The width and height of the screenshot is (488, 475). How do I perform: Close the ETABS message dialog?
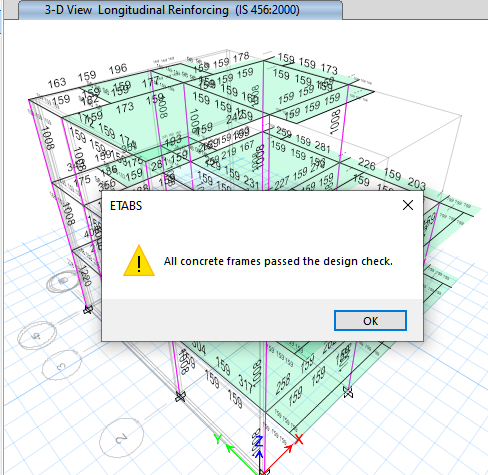tap(408, 205)
